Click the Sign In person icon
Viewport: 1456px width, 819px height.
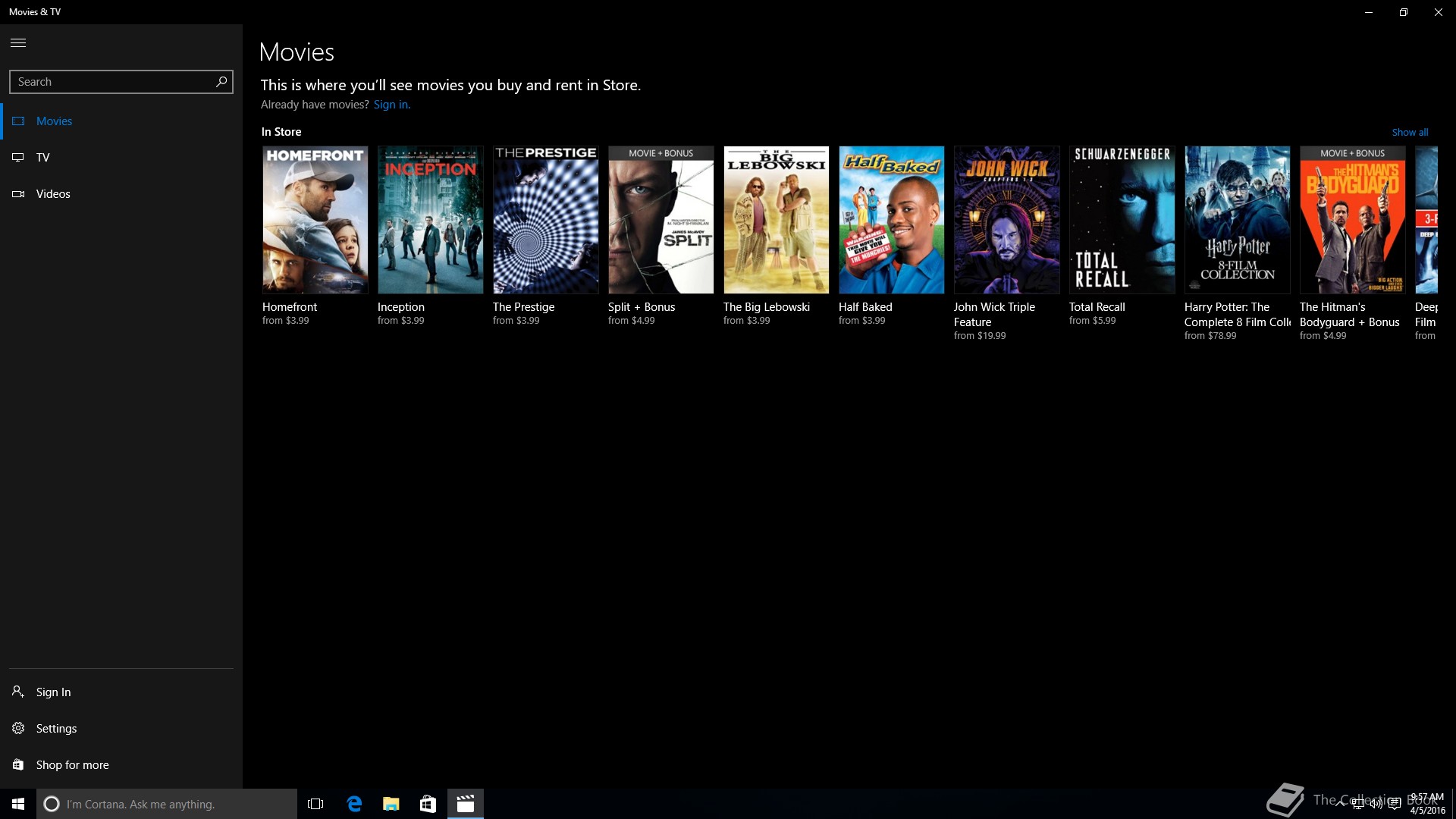pyautogui.click(x=18, y=692)
